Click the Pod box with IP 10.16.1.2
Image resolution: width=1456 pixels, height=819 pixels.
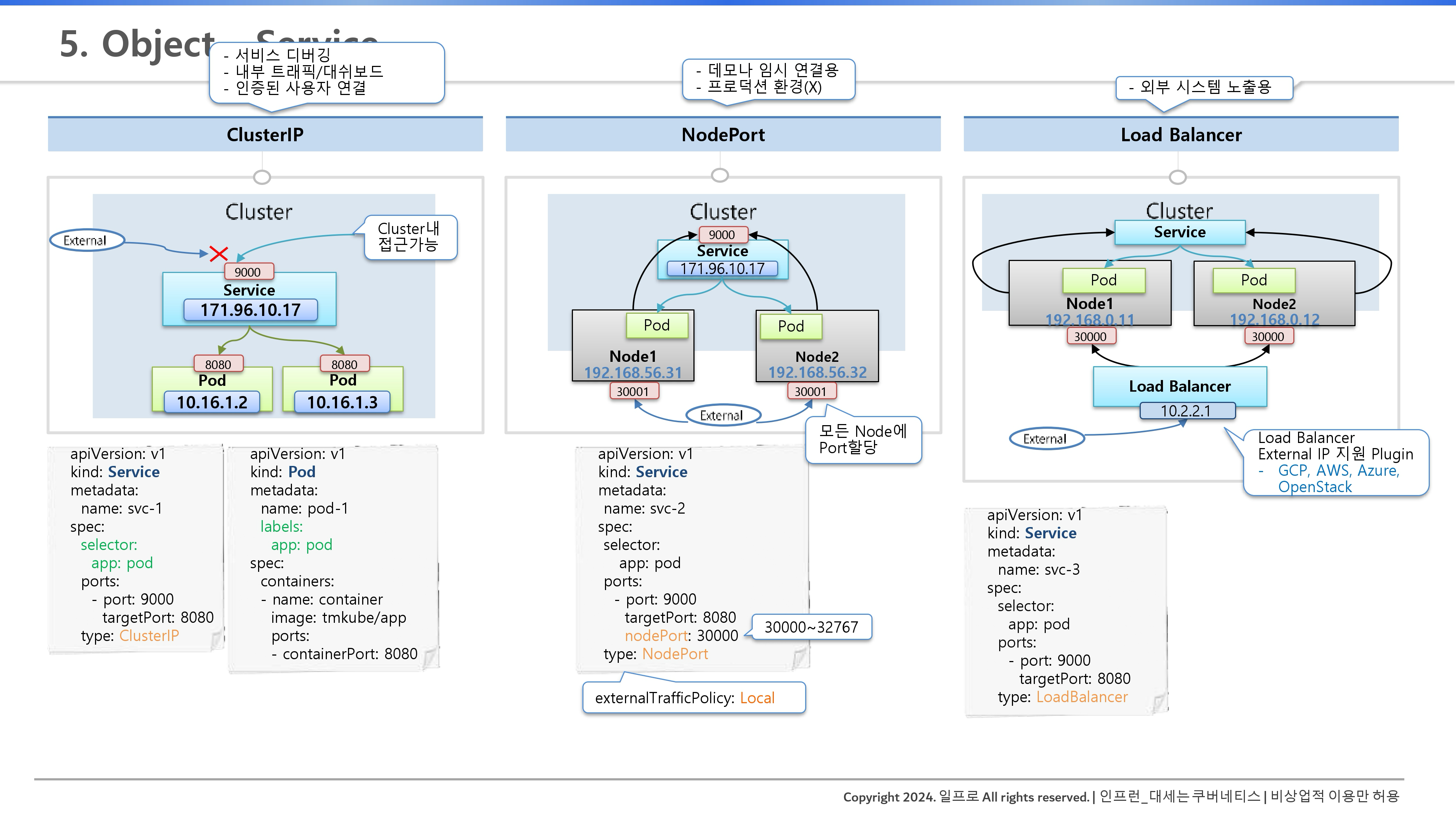(212, 390)
